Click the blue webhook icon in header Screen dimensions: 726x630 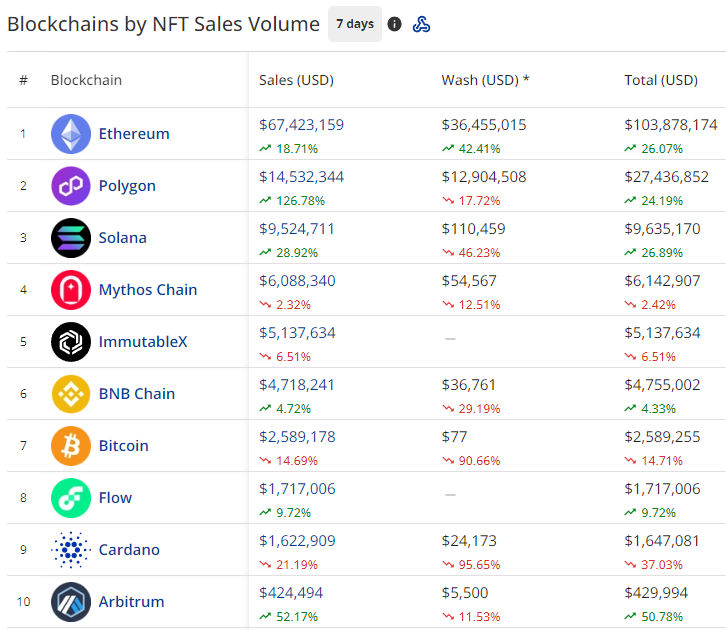(x=422, y=24)
